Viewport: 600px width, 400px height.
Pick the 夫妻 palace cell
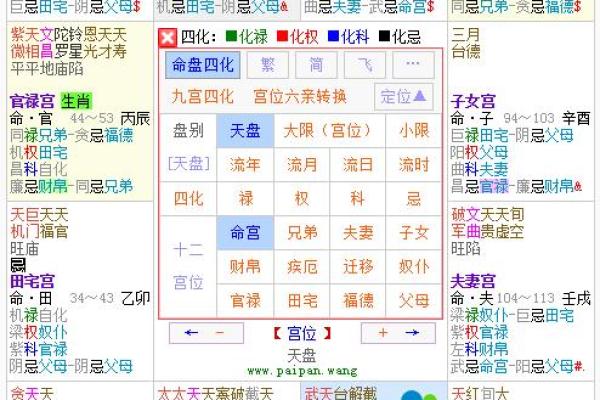pyautogui.click(x=358, y=232)
